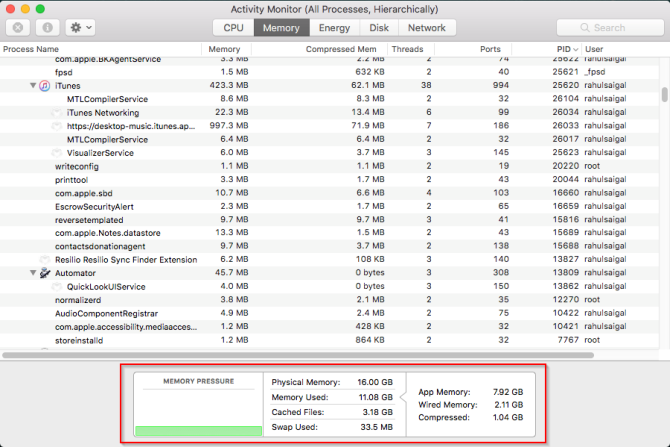The image size is (670, 447).
Task: Click PID column sort arrow
Action: click(x=576, y=50)
